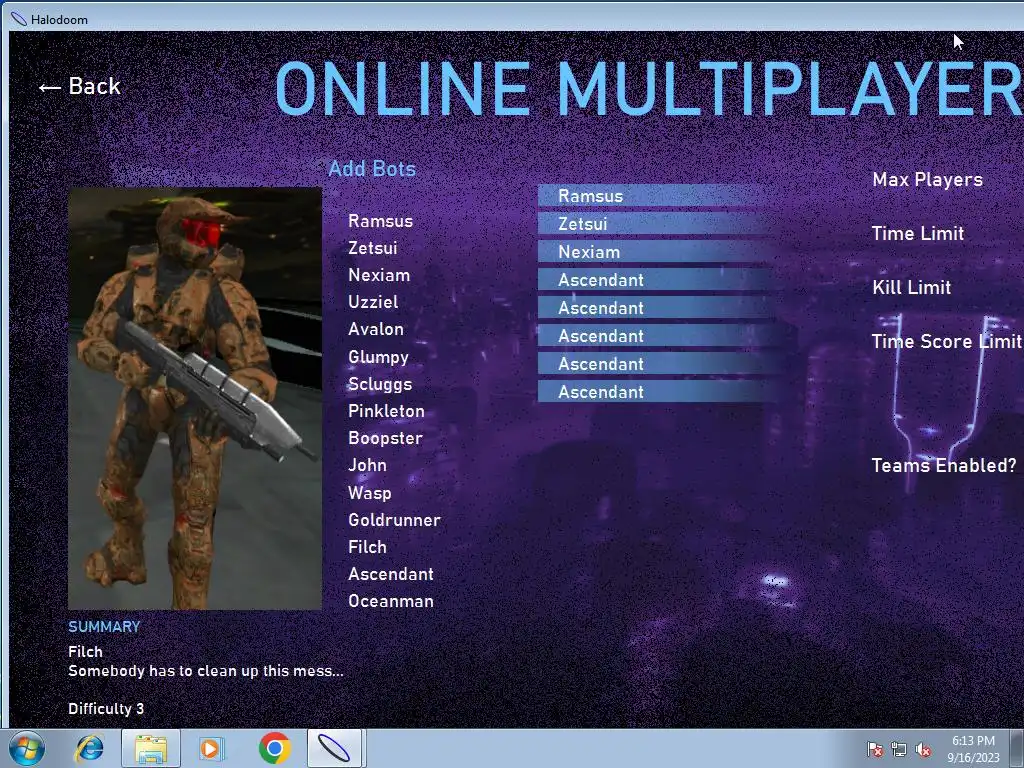The height and width of the screenshot is (768, 1024).
Task: Open the Action Center flag tray icon
Action: pos(875,750)
